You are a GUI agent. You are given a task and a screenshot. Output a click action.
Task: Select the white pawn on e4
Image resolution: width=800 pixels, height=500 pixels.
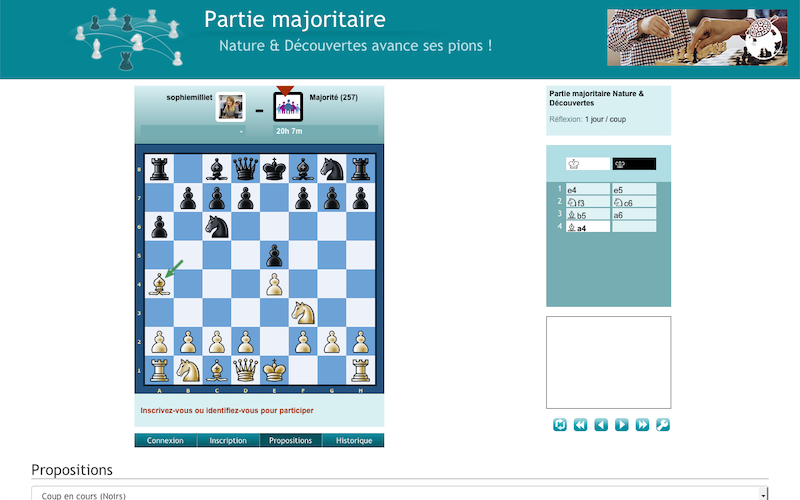click(x=274, y=284)
